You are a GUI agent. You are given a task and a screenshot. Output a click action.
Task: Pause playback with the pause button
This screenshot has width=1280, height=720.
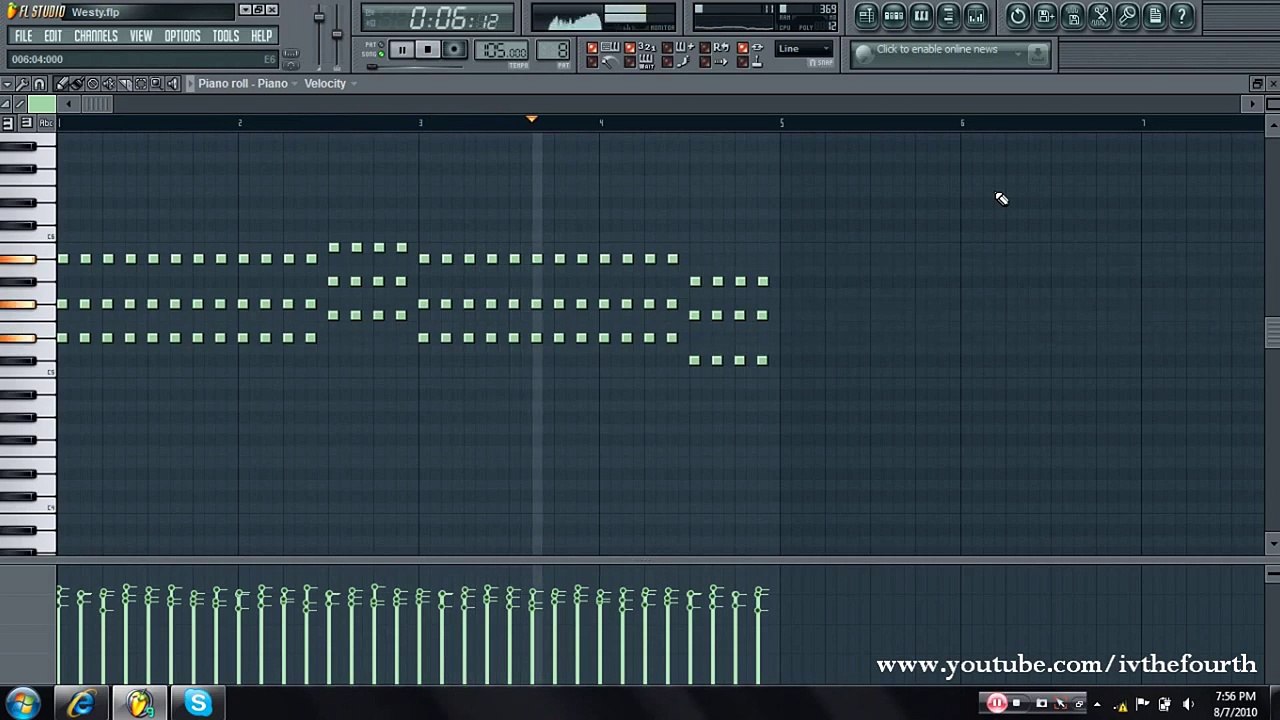click(400, 50)
